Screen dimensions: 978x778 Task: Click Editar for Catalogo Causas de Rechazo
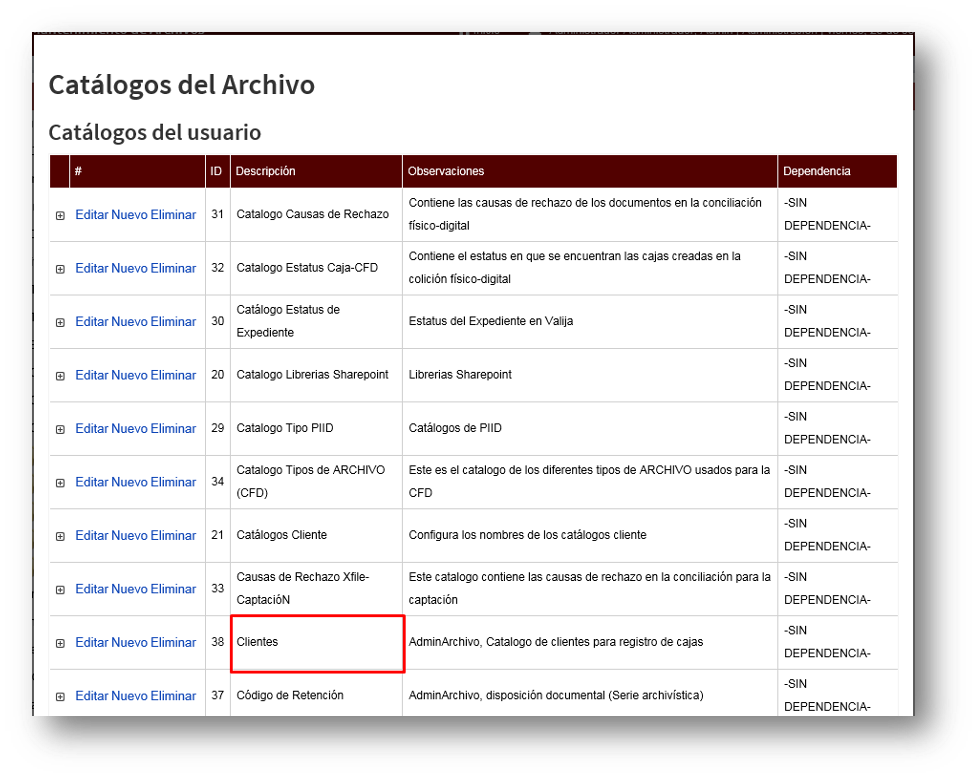(x=91, y=214)
